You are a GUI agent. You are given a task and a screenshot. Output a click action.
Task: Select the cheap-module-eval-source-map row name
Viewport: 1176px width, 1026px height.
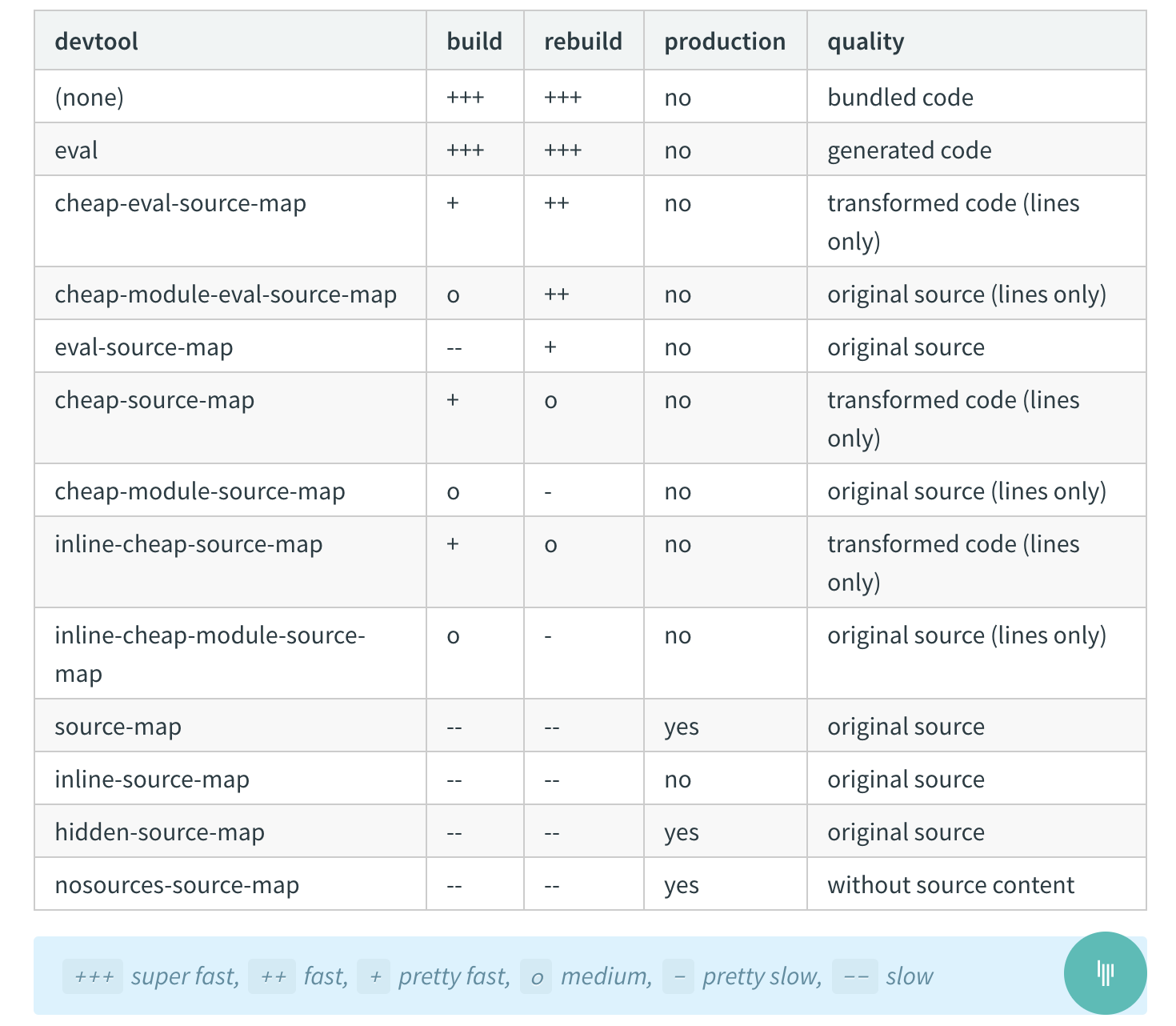pos(226,295)
